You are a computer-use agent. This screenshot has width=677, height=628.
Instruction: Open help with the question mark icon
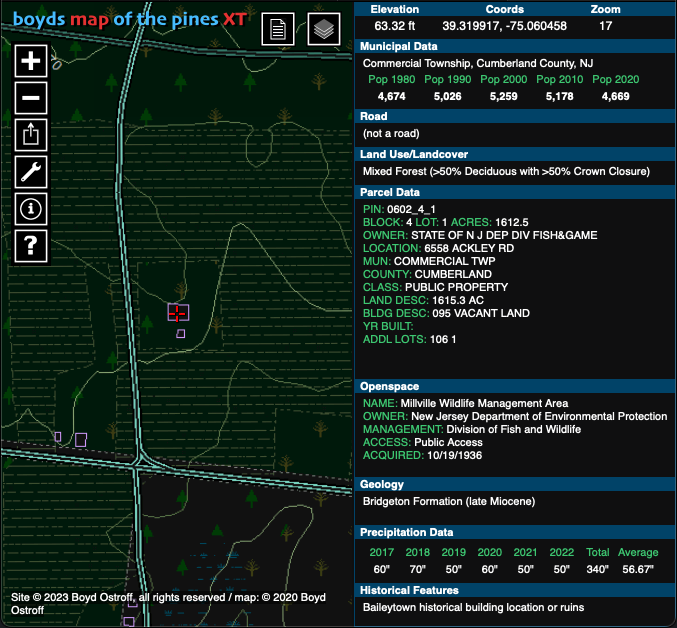tap(31, 244)
